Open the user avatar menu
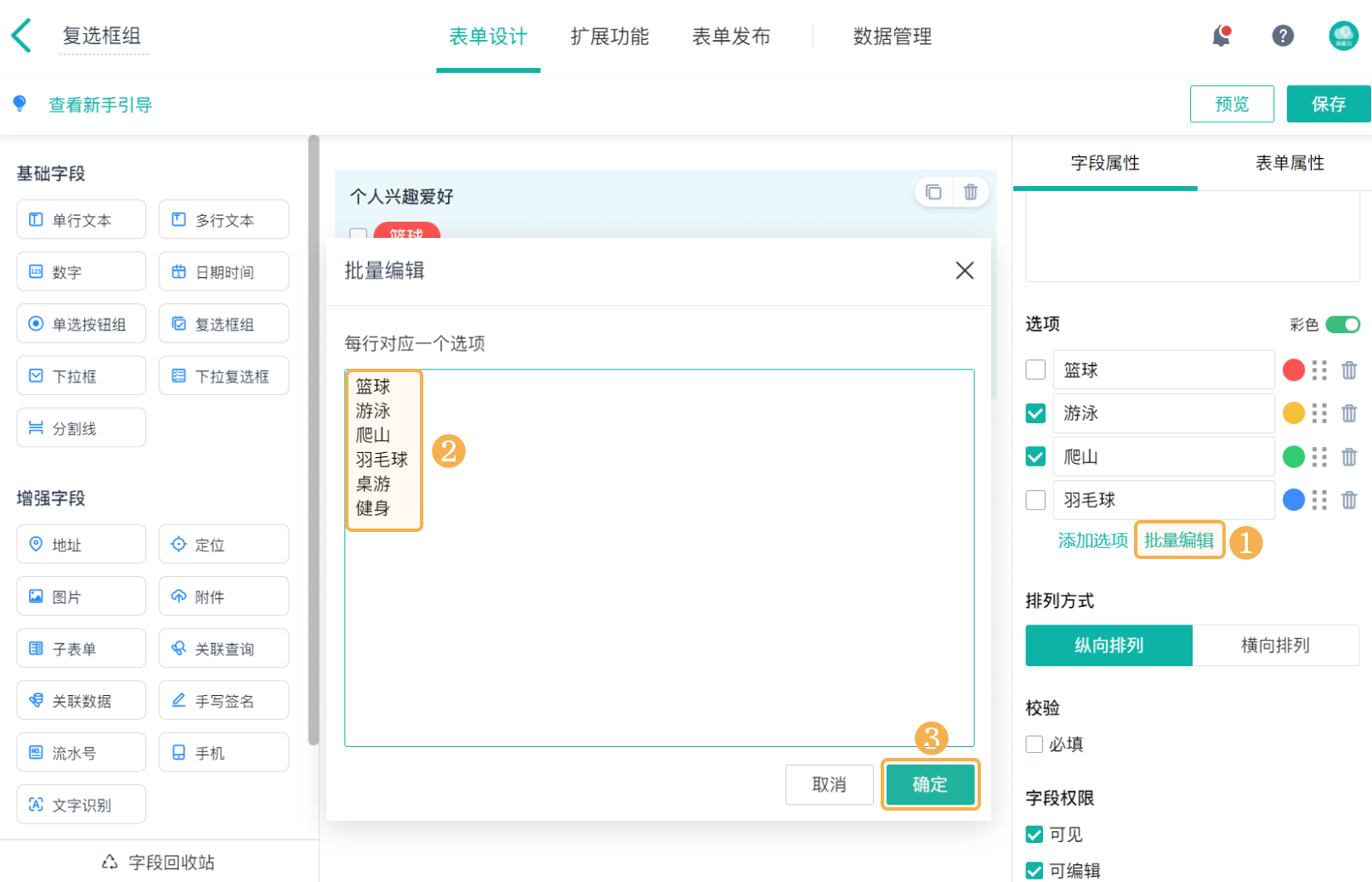 pyautogui.click(x=1343, y=36)
